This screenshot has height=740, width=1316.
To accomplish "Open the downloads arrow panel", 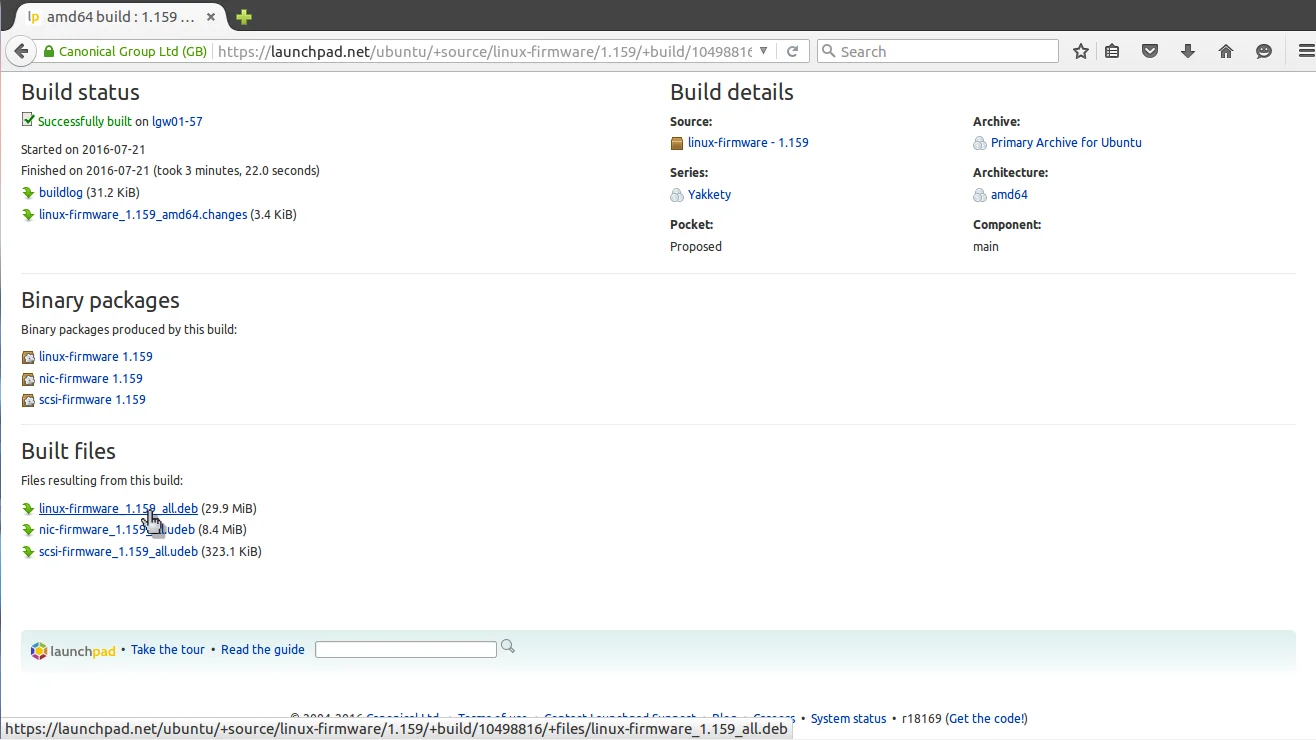I will pos(1188,51).
